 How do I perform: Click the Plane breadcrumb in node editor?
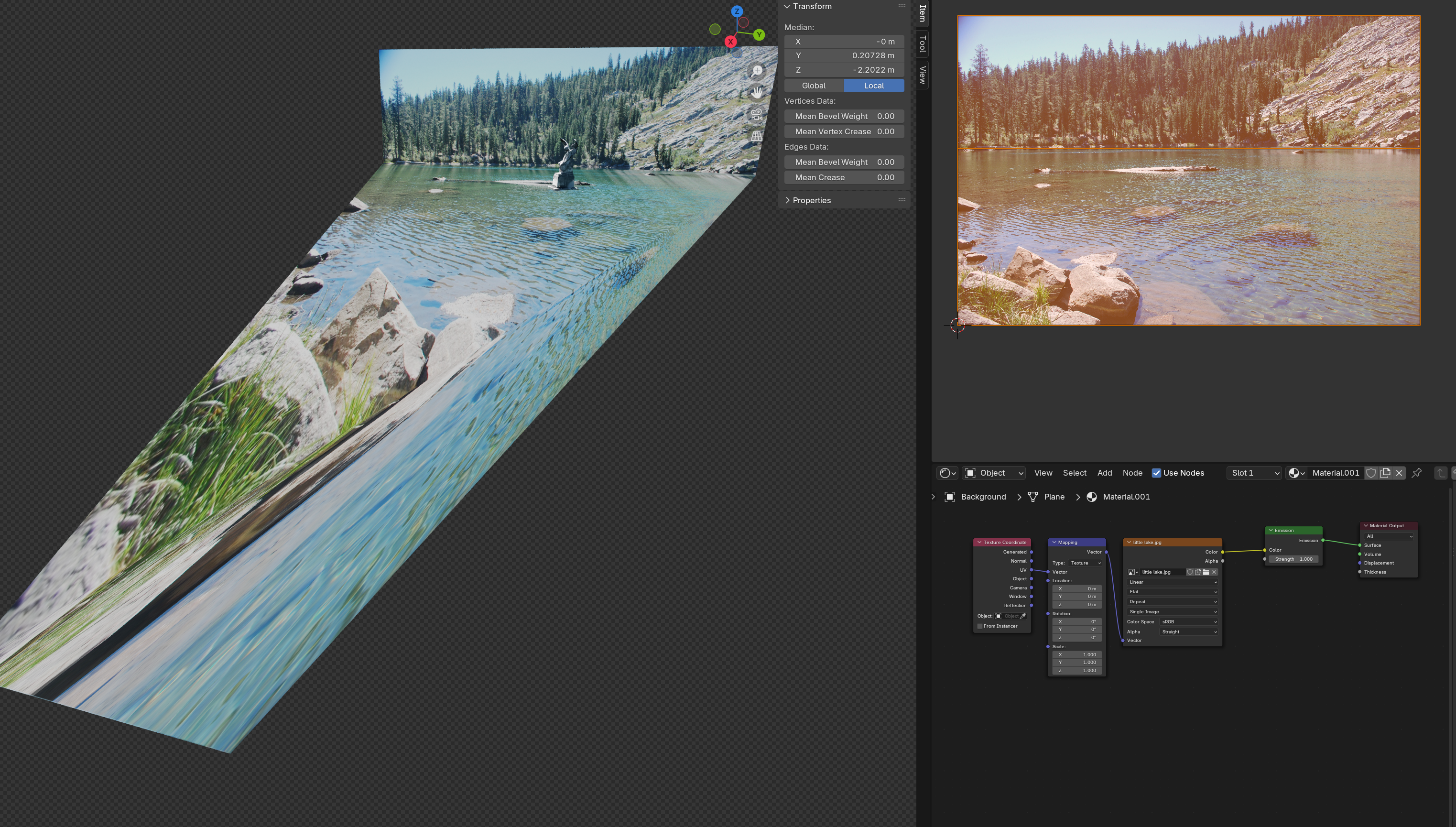point(1054,497)
